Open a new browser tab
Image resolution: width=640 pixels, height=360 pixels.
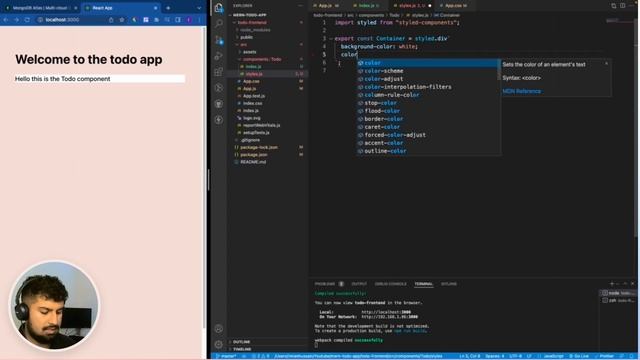click(168, 8)
